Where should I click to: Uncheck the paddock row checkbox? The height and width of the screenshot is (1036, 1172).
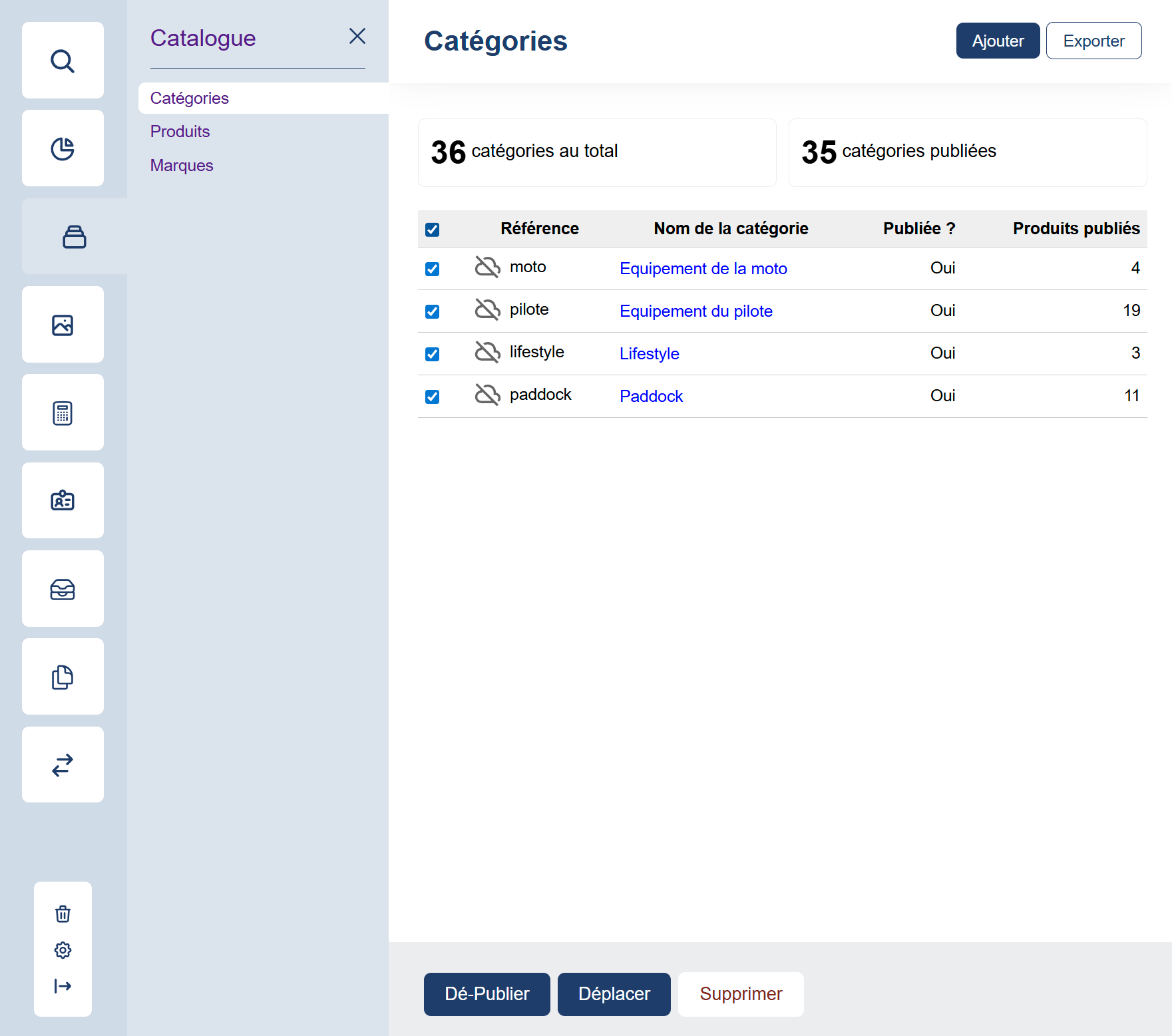pyautogui.click(x=433, y=397)
